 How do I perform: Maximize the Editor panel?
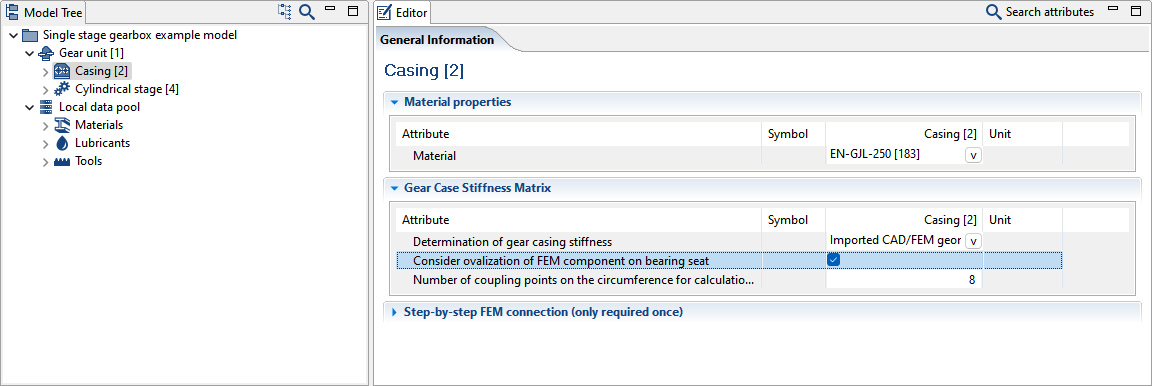pyautogui.click(x=1137, y=11)
